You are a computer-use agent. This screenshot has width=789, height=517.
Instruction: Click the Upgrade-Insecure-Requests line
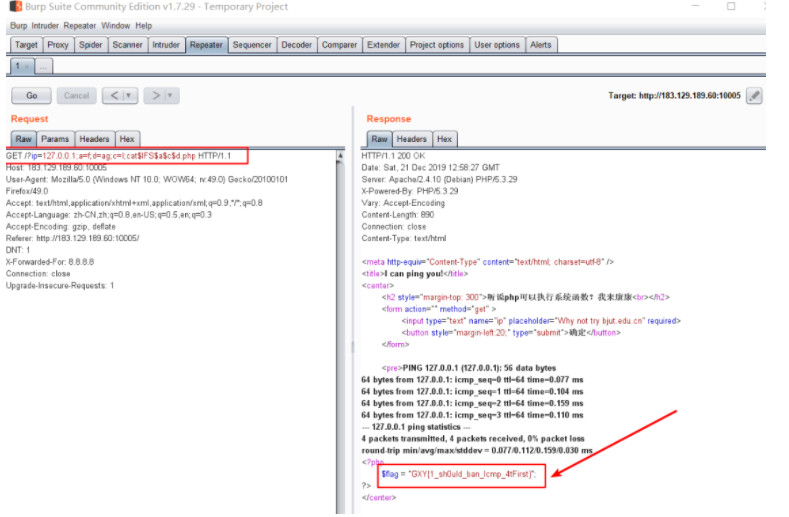point(60,286)
